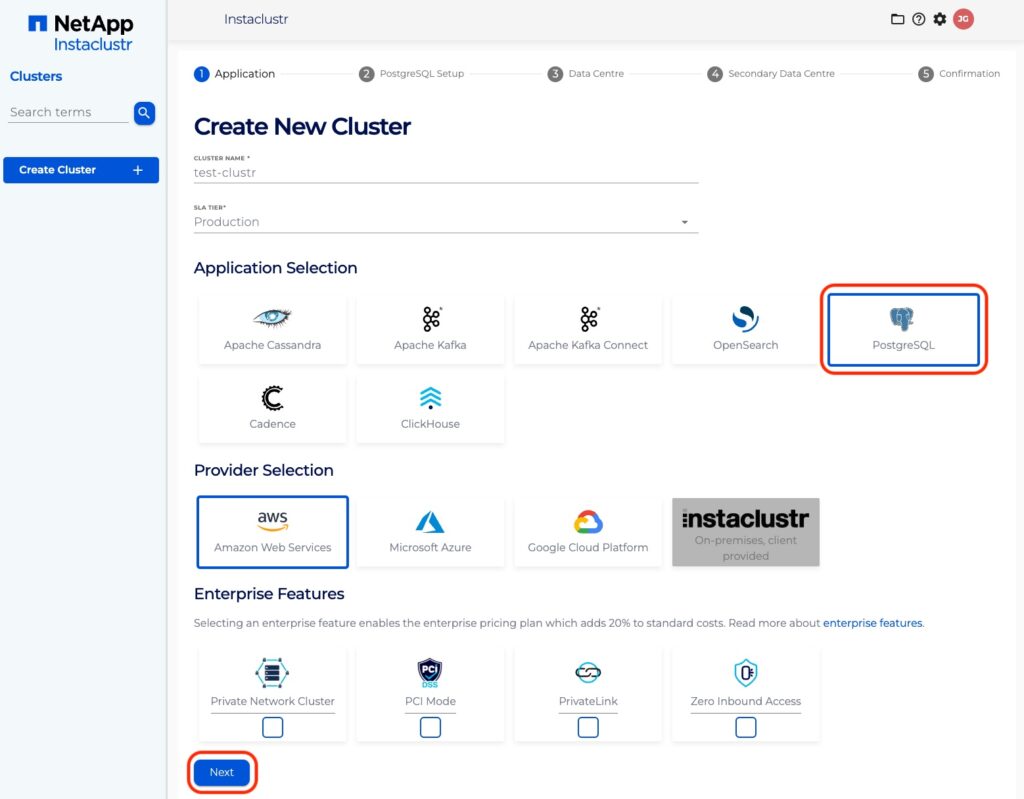Choose the Apache Kafka application icon
Viewport: 1024px width, 799px height.
[x=430, y=319]
